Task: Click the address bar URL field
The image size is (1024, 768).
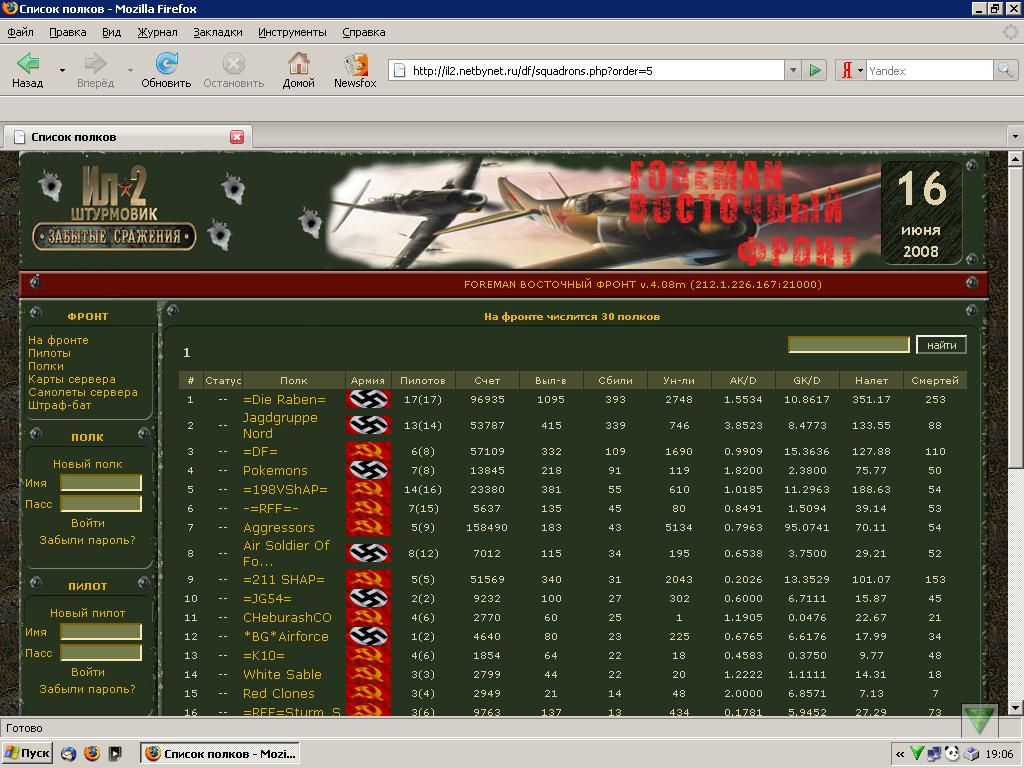Action: click(588, 70)
